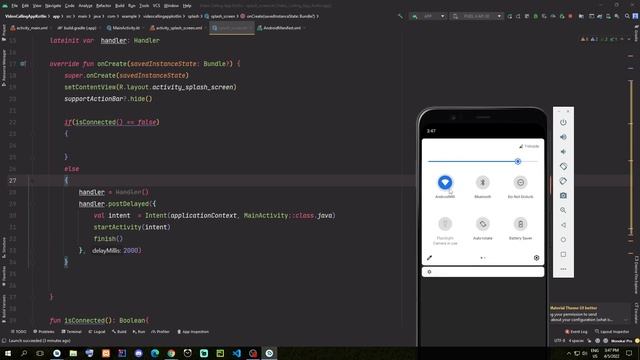Click the Search Everywhere magnifier icon
The image size is (640, 360).
pyautogui.click(x=627, y=16)
